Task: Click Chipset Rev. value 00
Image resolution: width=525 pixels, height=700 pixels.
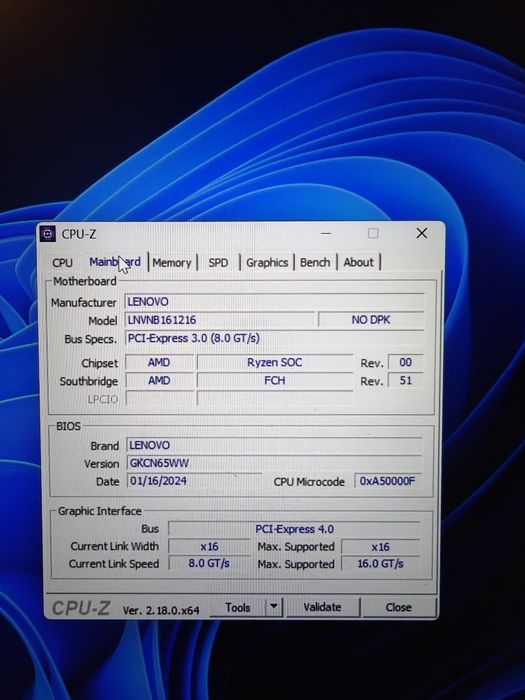Action: [405, 362]
